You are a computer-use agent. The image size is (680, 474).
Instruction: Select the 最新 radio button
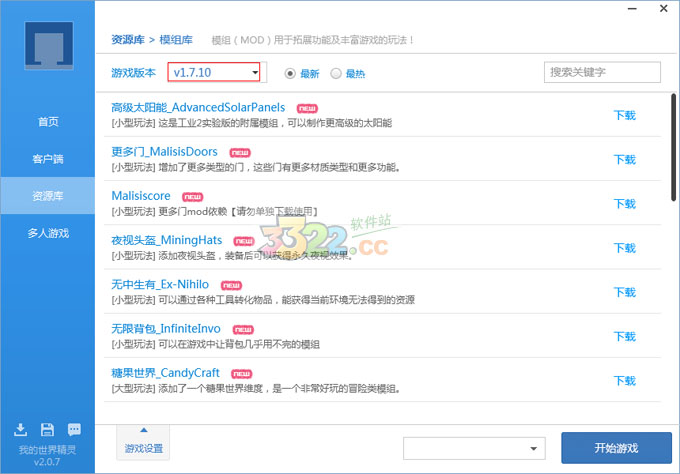click(x=290, y=74)
